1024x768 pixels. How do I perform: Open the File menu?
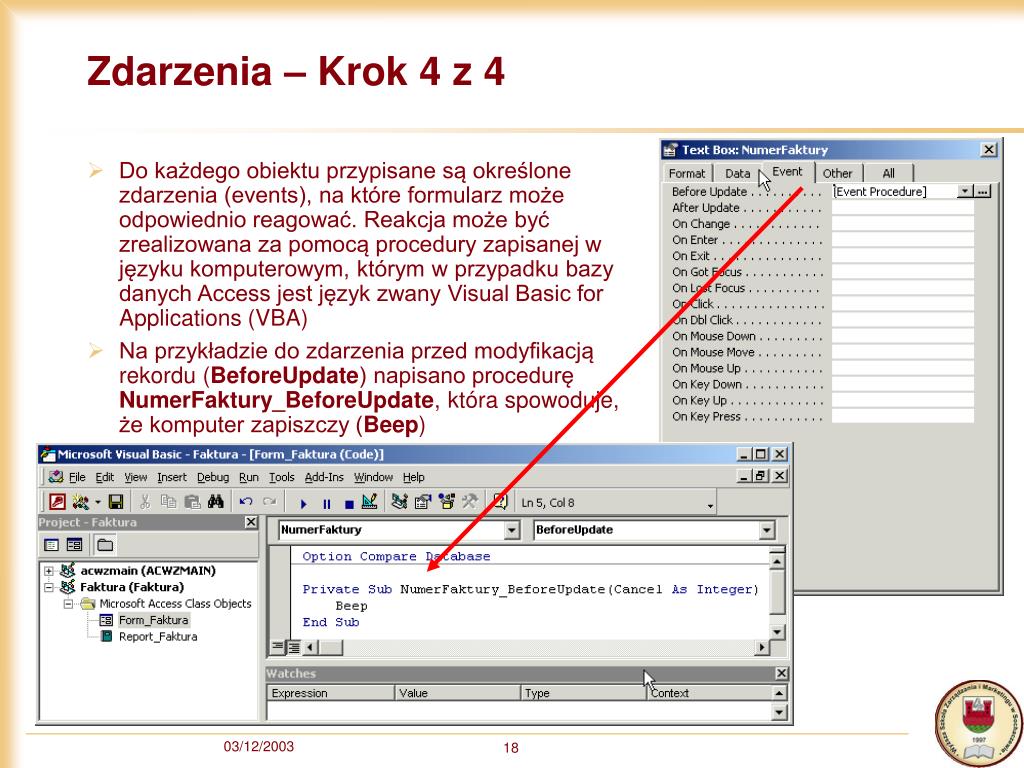coord(77,477)
